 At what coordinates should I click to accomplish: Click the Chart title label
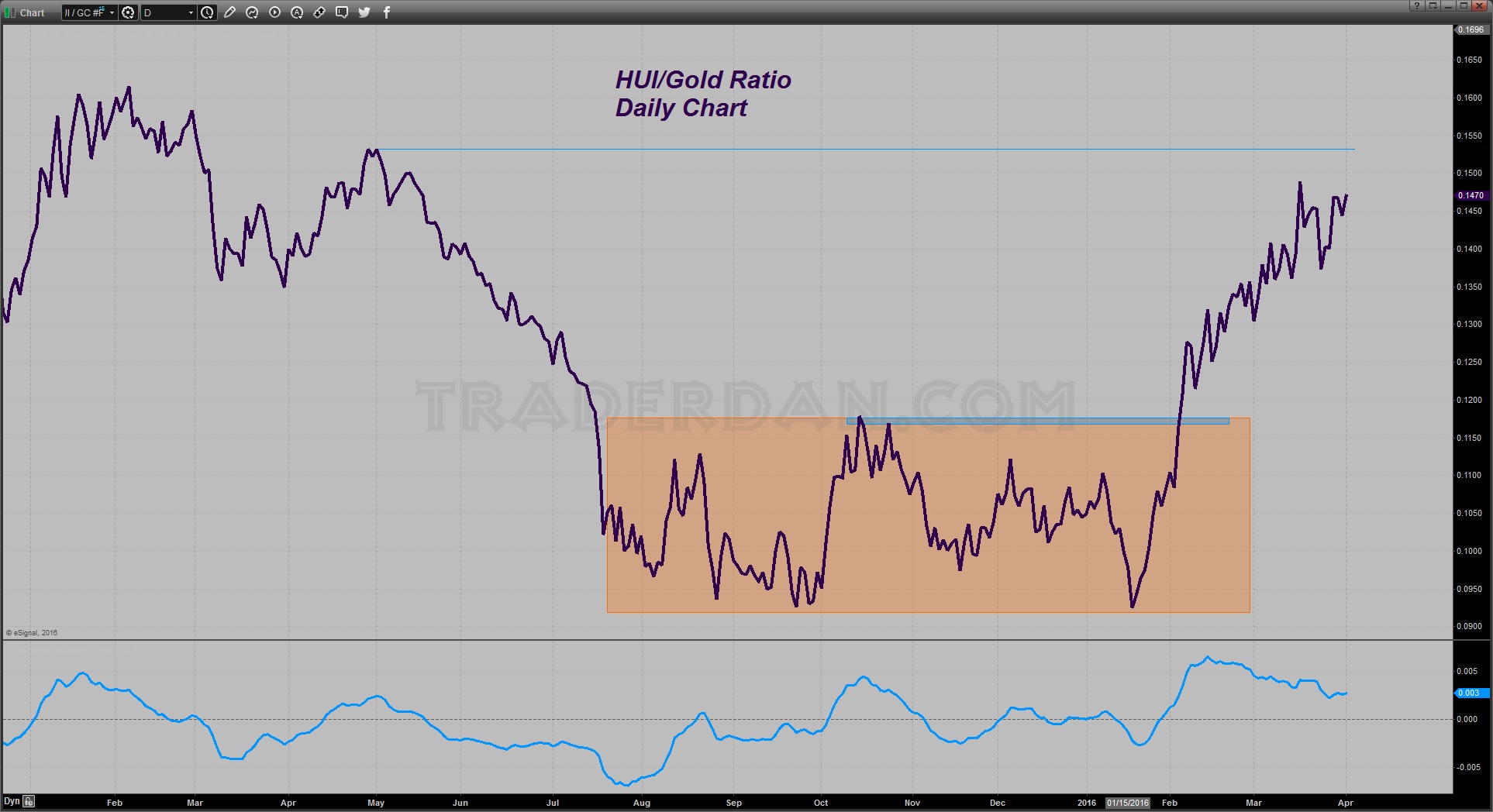pos(32,12)
